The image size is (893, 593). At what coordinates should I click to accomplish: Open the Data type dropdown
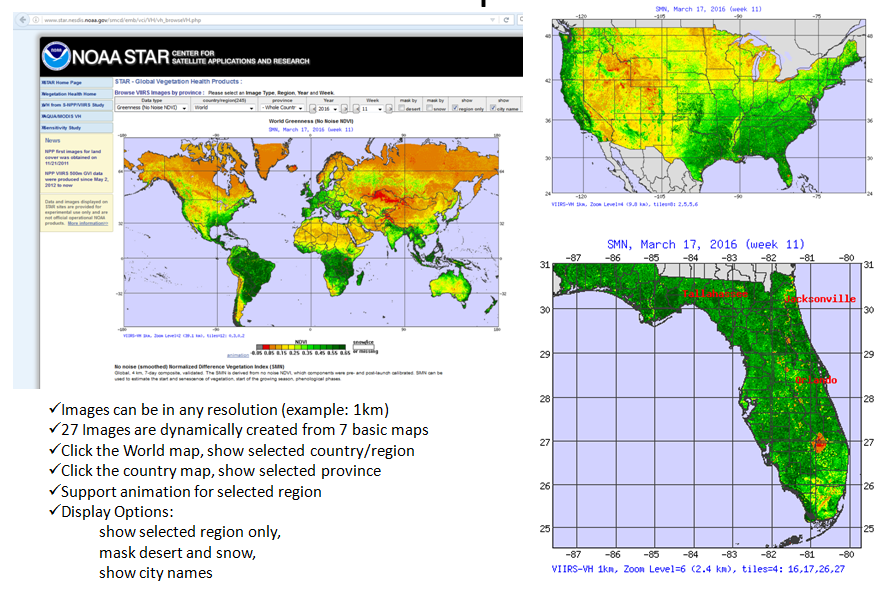click(151, 107)
